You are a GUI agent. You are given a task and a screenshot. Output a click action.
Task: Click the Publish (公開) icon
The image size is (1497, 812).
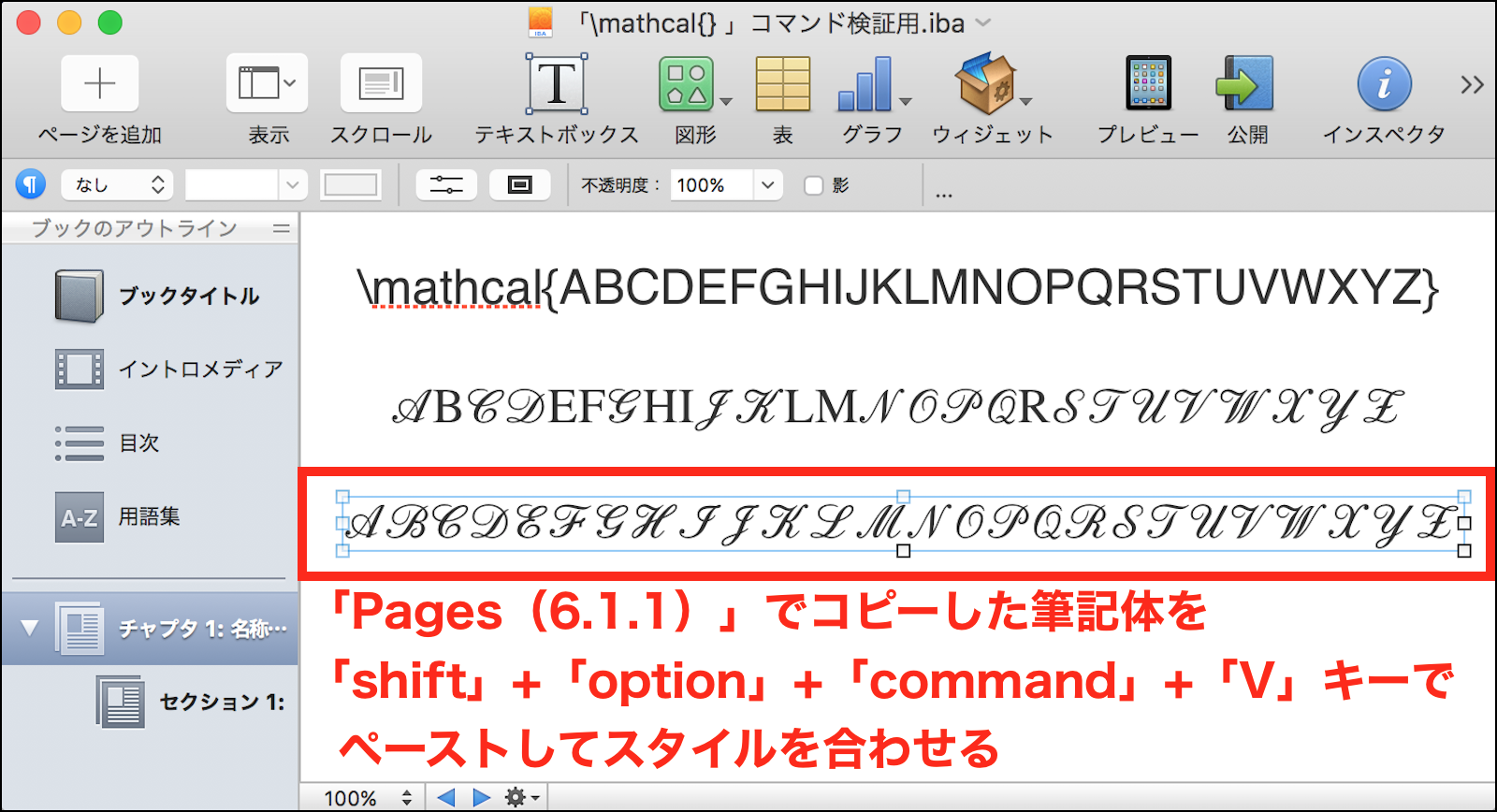[1246, 84]
